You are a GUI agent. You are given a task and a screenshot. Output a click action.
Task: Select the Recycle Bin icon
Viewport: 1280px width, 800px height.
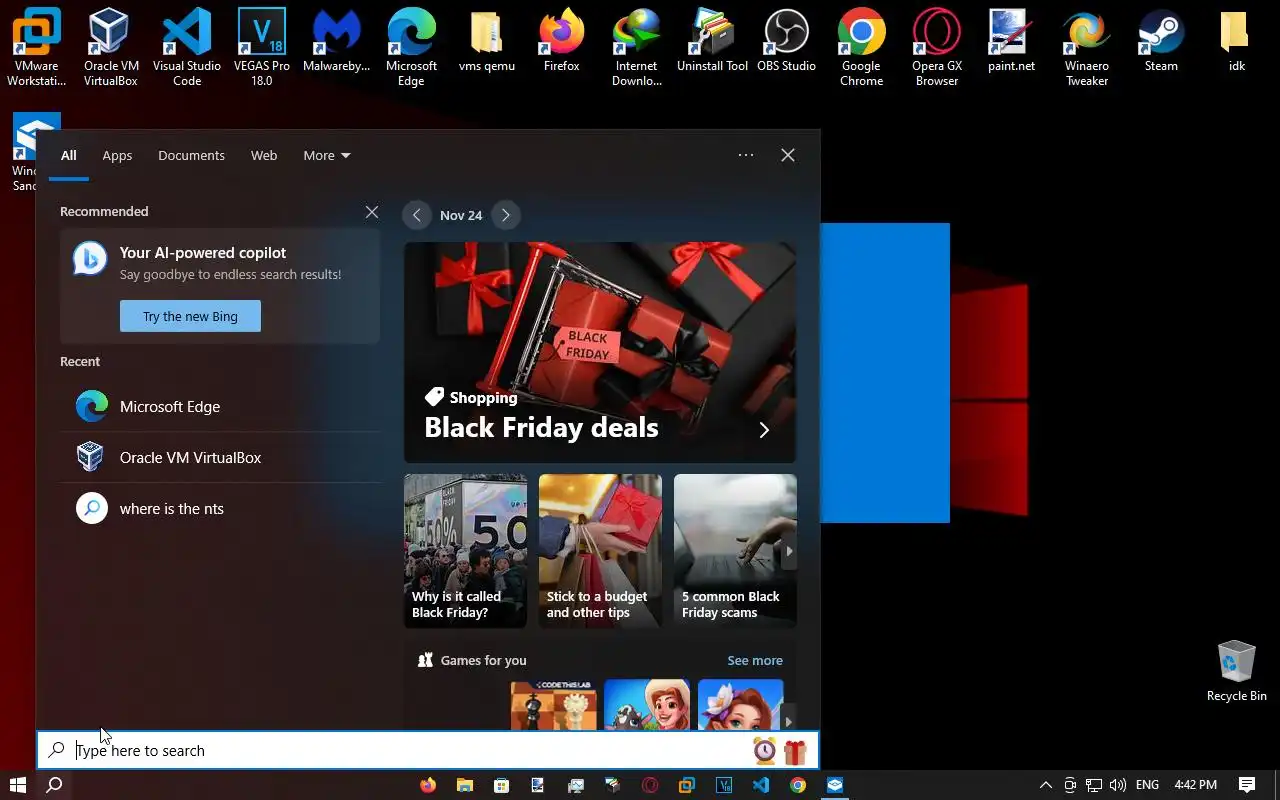pyautogui.click(x=1236, y=670)
